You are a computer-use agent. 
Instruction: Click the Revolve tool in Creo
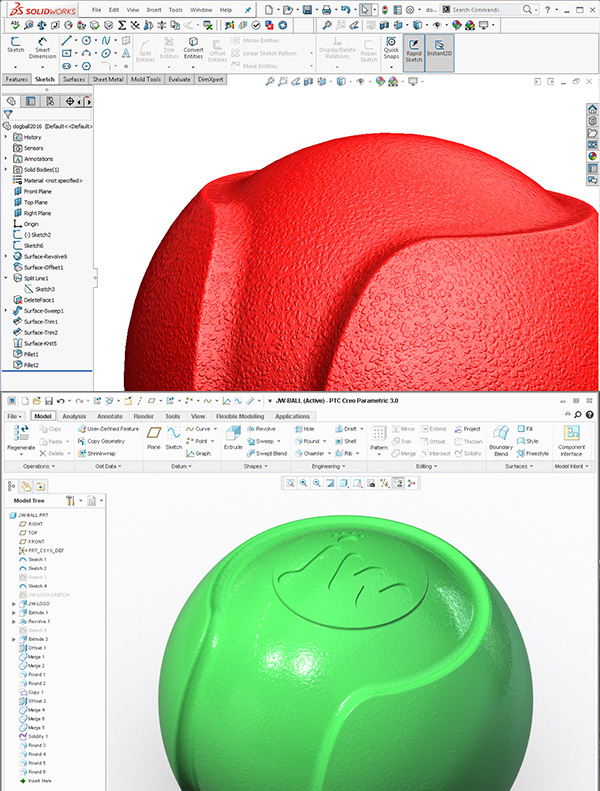(x=261, y=429)
